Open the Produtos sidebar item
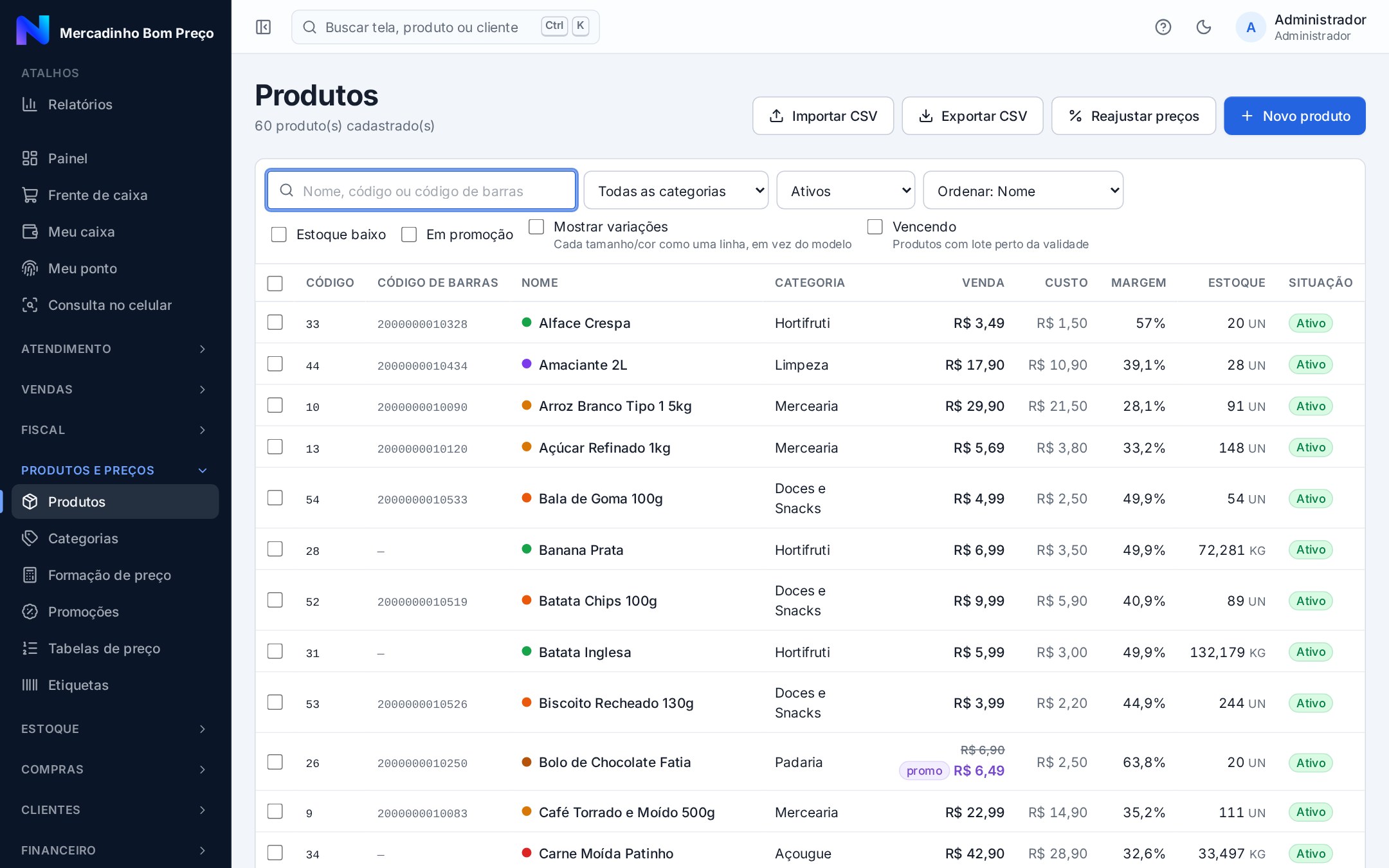1389x868 pixels. 115,502
